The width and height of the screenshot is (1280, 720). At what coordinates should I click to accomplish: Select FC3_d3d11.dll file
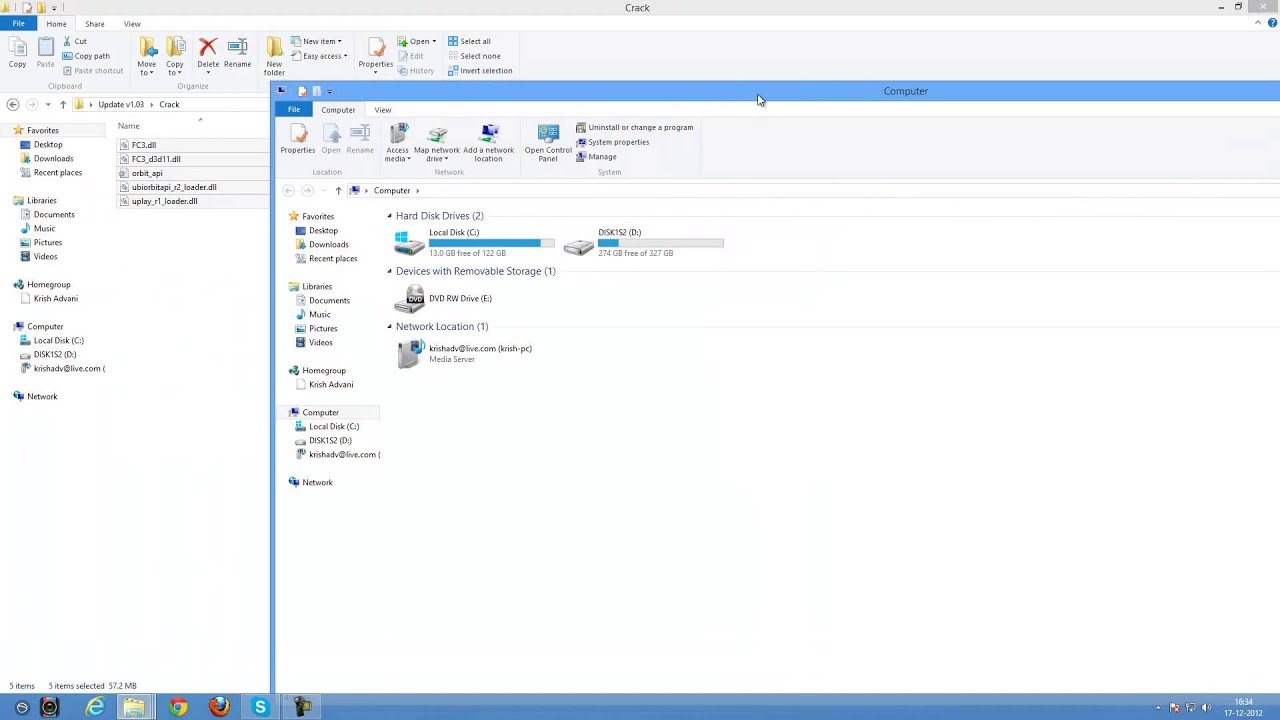click(156, 159)
